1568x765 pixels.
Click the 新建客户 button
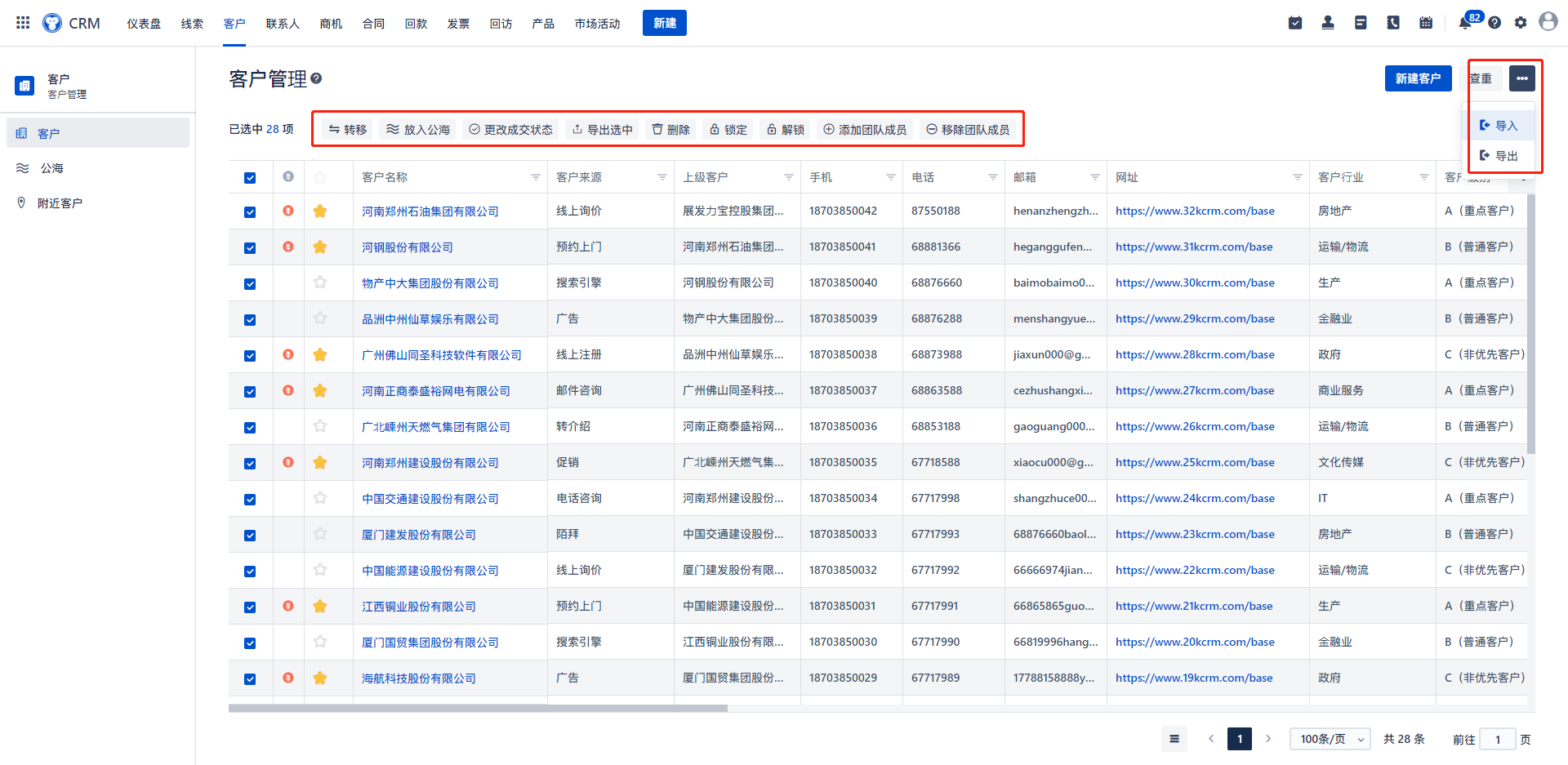[1418, 78]
